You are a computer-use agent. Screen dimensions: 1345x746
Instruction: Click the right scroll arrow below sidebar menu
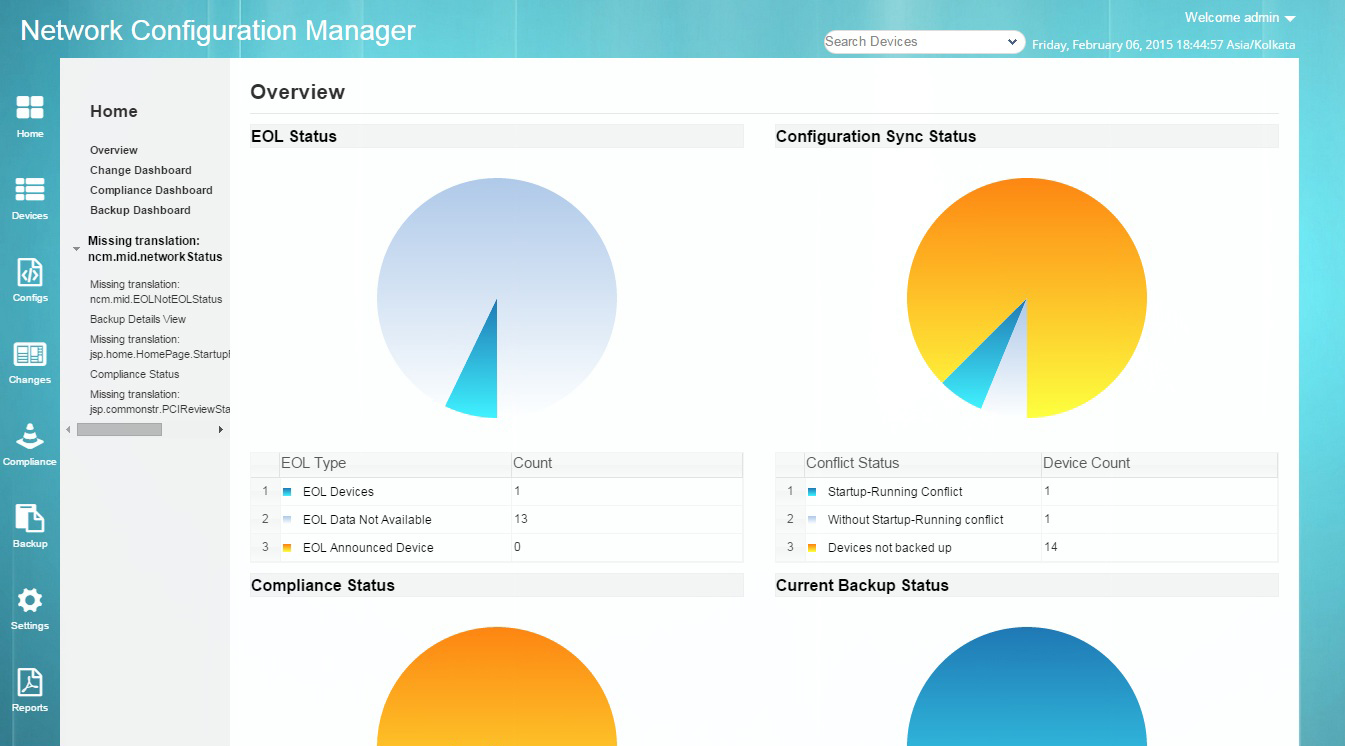pos(222,429)
